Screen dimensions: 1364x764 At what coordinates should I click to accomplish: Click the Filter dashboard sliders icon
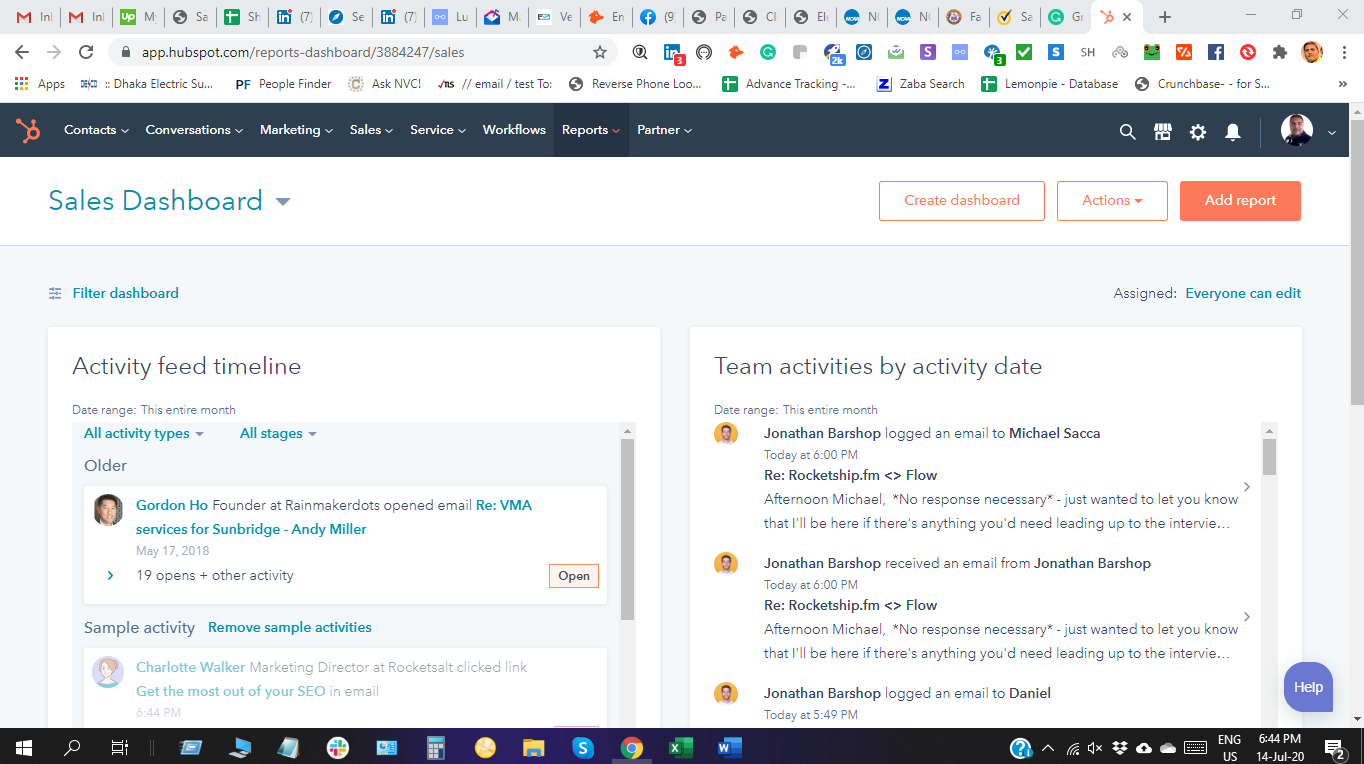click(55, 293)
